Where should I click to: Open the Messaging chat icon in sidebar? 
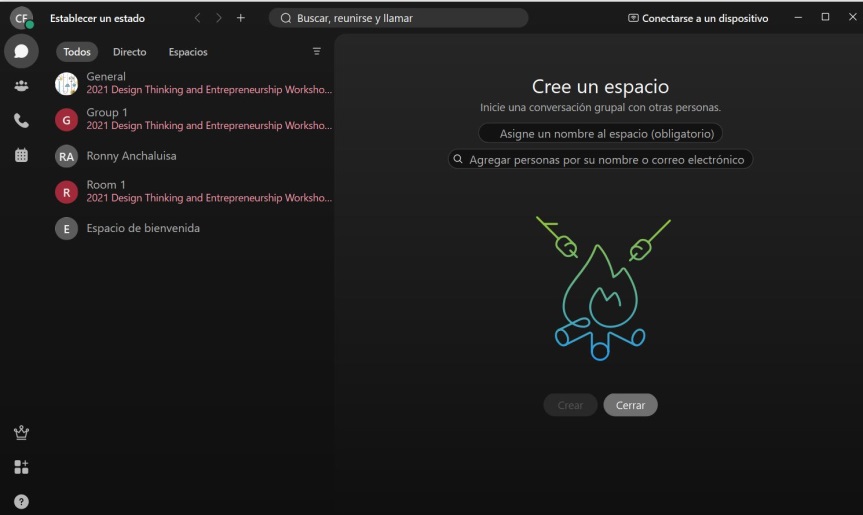pos(21,51)
